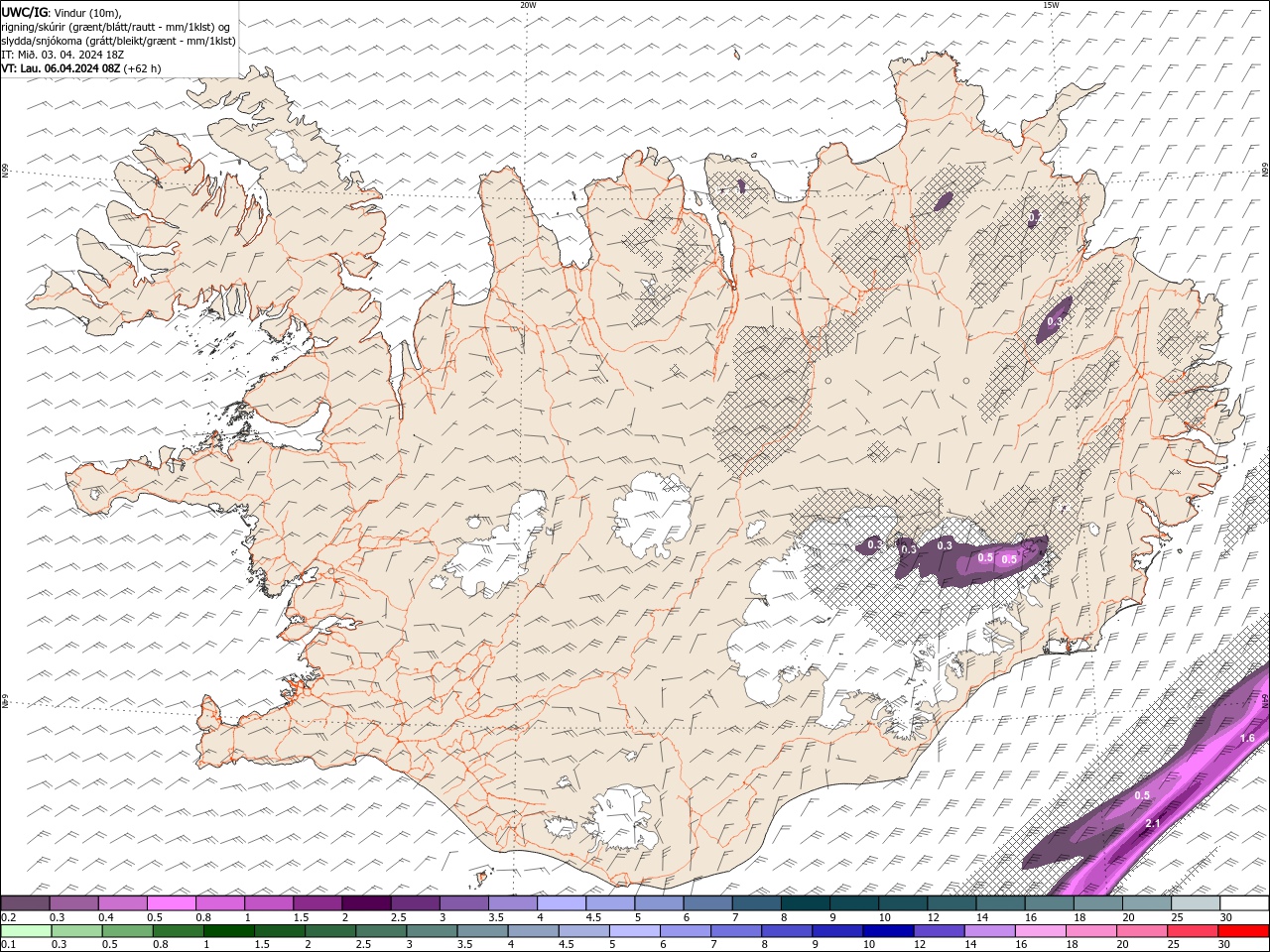This screenshot has width=1270, height=952.
Task: Click the 2.5 swatch in lower rain legend
Action: pyautogui.click(x=381, y=931)
